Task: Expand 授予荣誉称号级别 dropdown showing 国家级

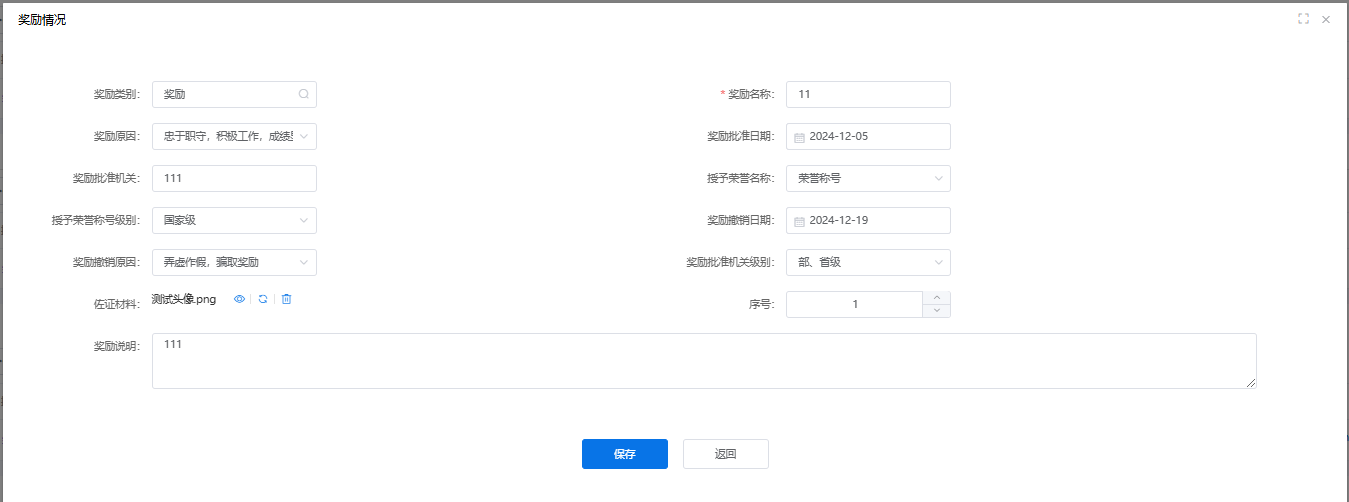Action: click(234, 220)
